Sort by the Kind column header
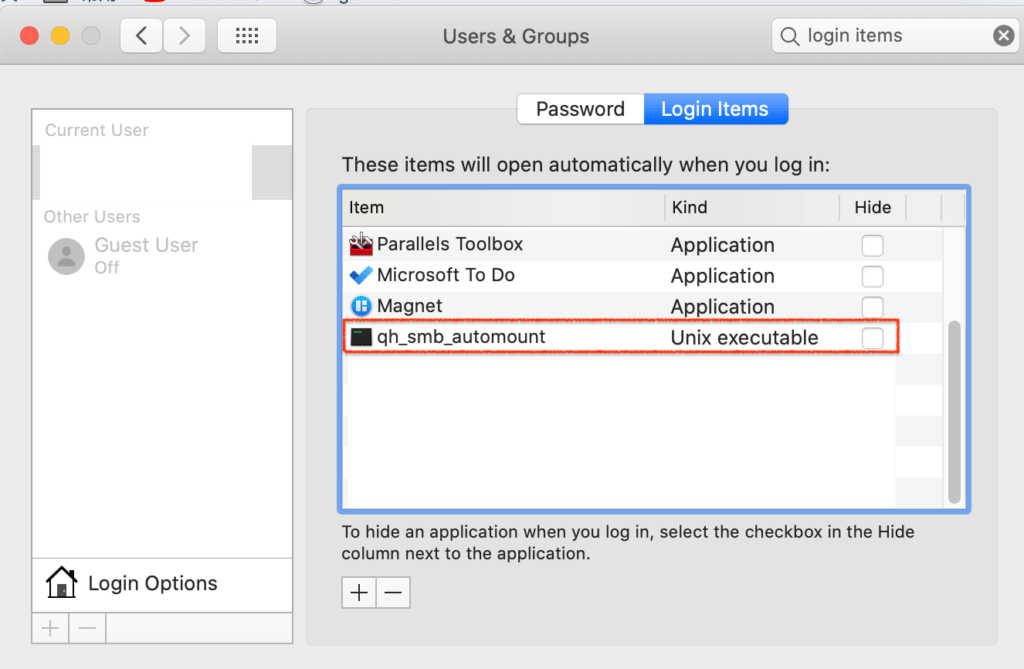The image size is (1024, 669). coord(752,208)
